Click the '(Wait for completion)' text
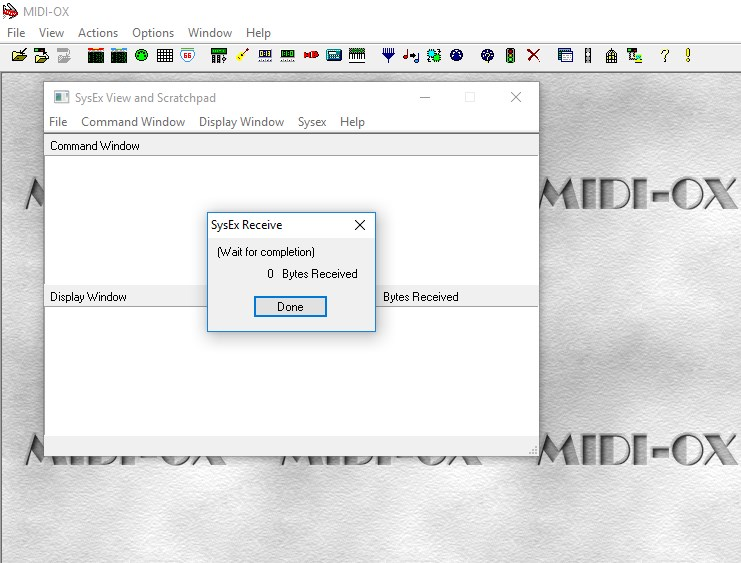 coord(266,251)
